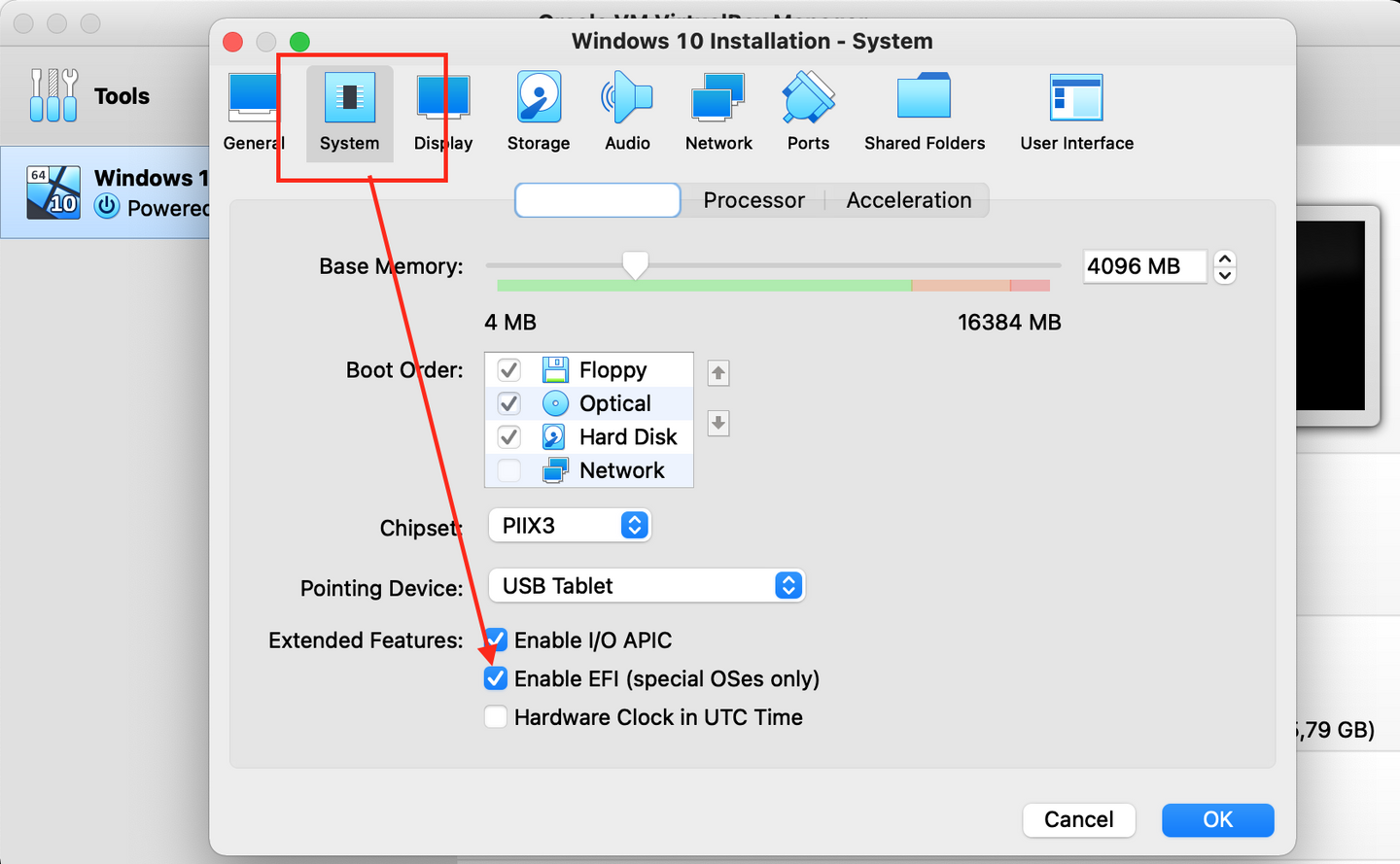The image size is (1400, 864).
Task: Open the Storage settings icon
Action: [x=539, y=113]
